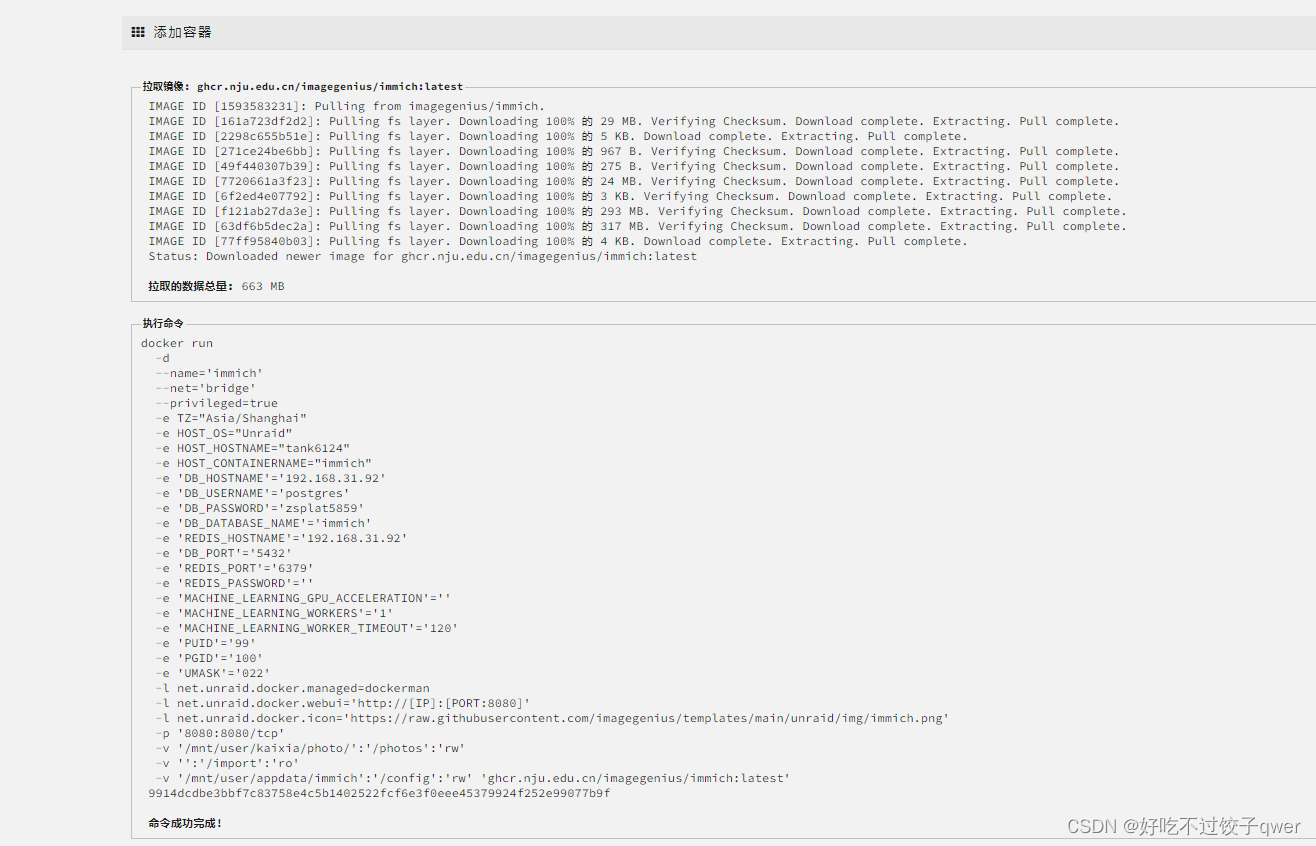Click the 执行命令 section heading
The width and height of the screenshot is (1316, 846).
point(162,324)
